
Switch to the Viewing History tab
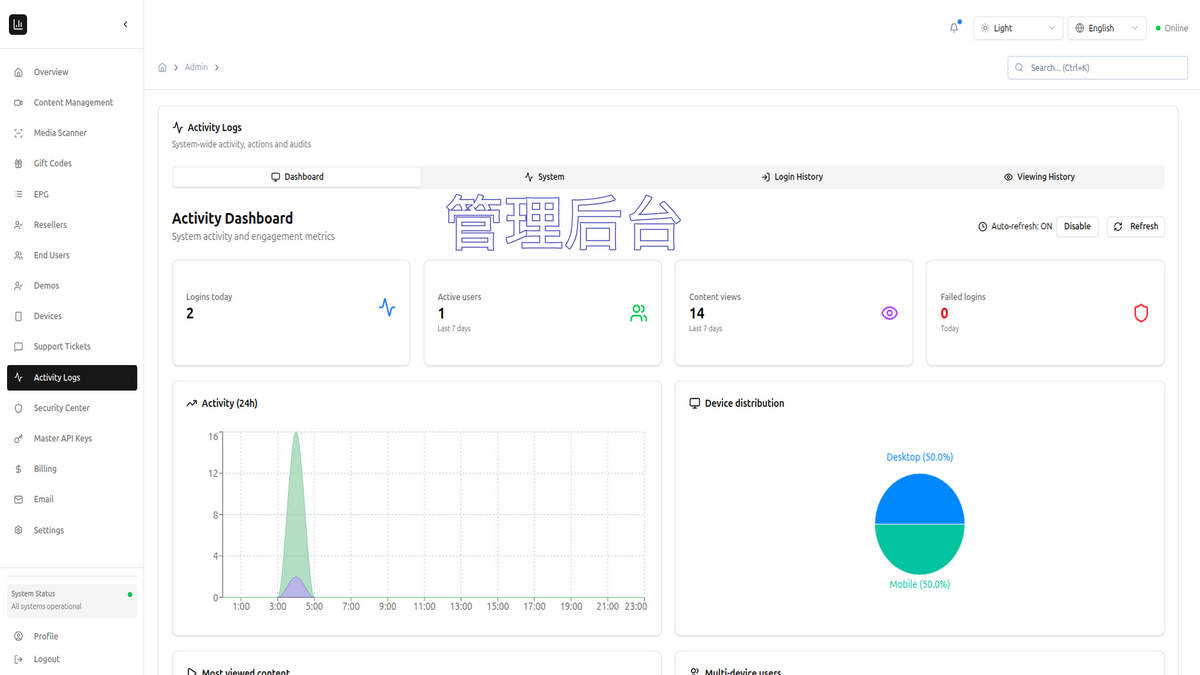1040,177
